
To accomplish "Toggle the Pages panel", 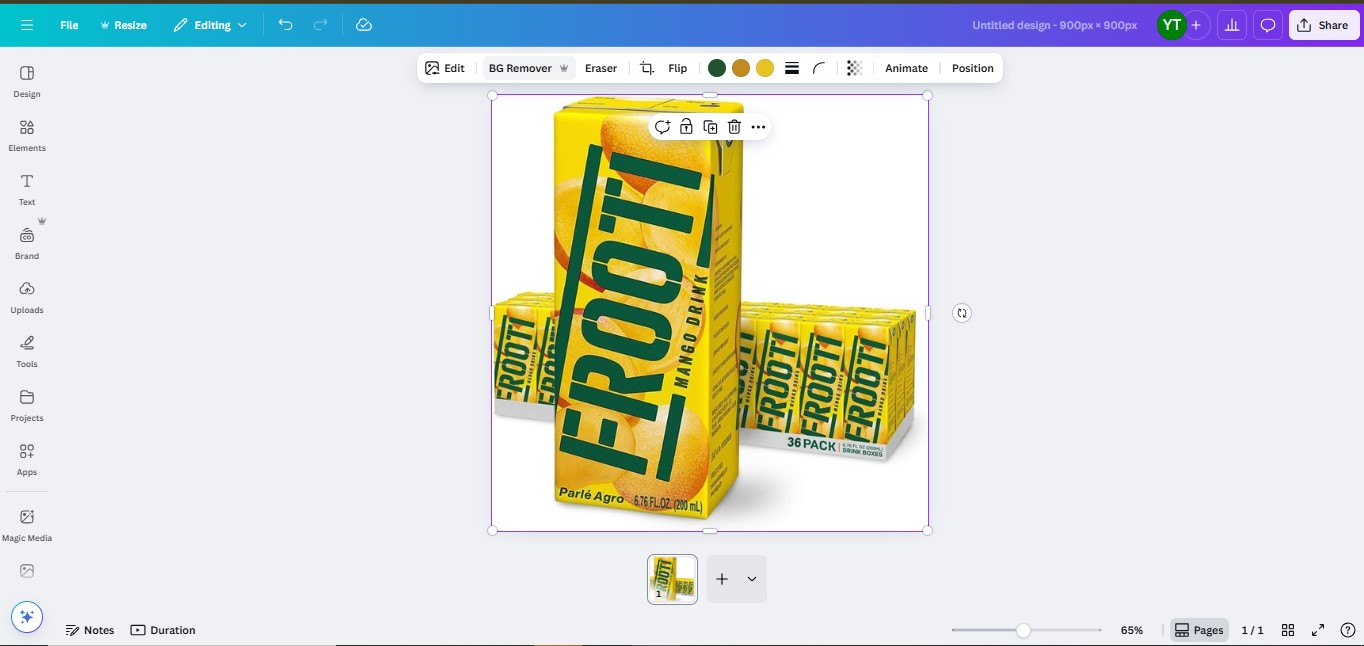I will coord(1198,630).
